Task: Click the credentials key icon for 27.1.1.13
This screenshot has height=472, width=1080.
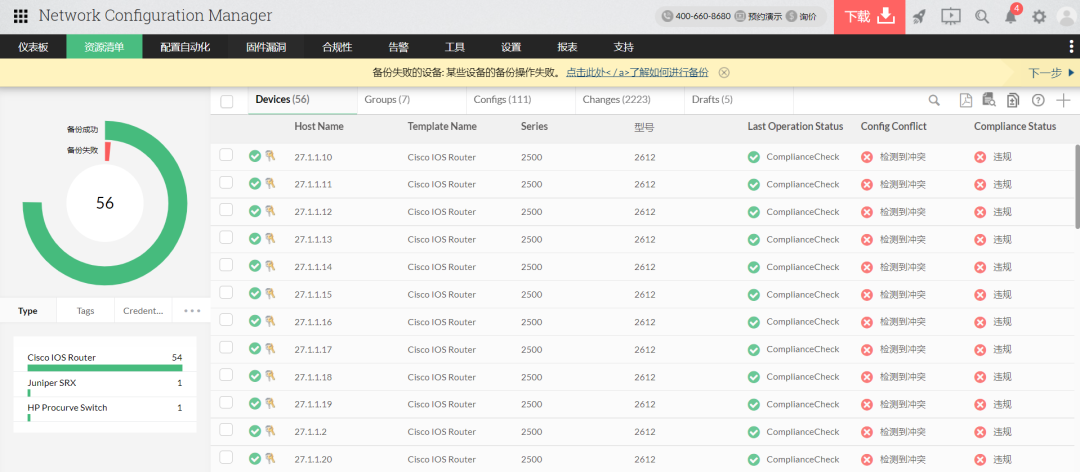Action: coord(270,239)
